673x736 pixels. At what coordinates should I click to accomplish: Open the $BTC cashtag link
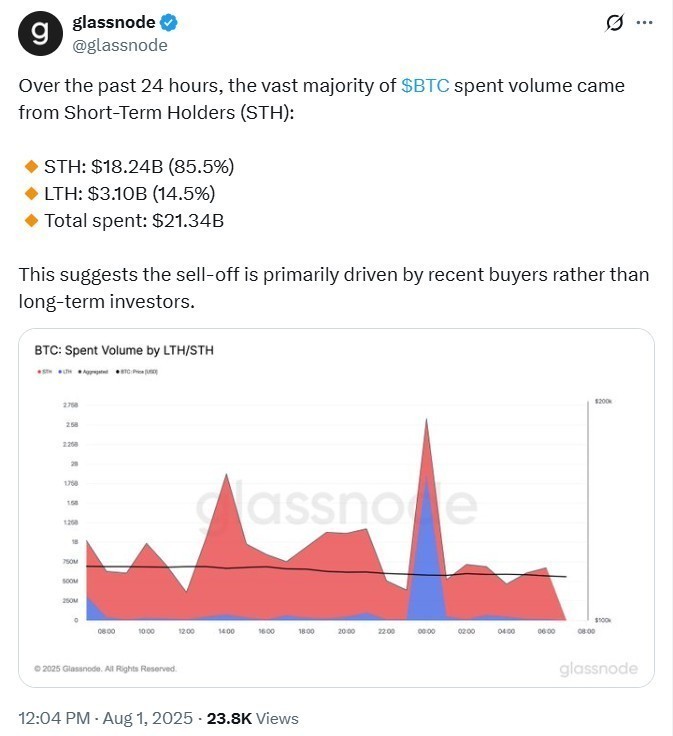pos(428,86)
